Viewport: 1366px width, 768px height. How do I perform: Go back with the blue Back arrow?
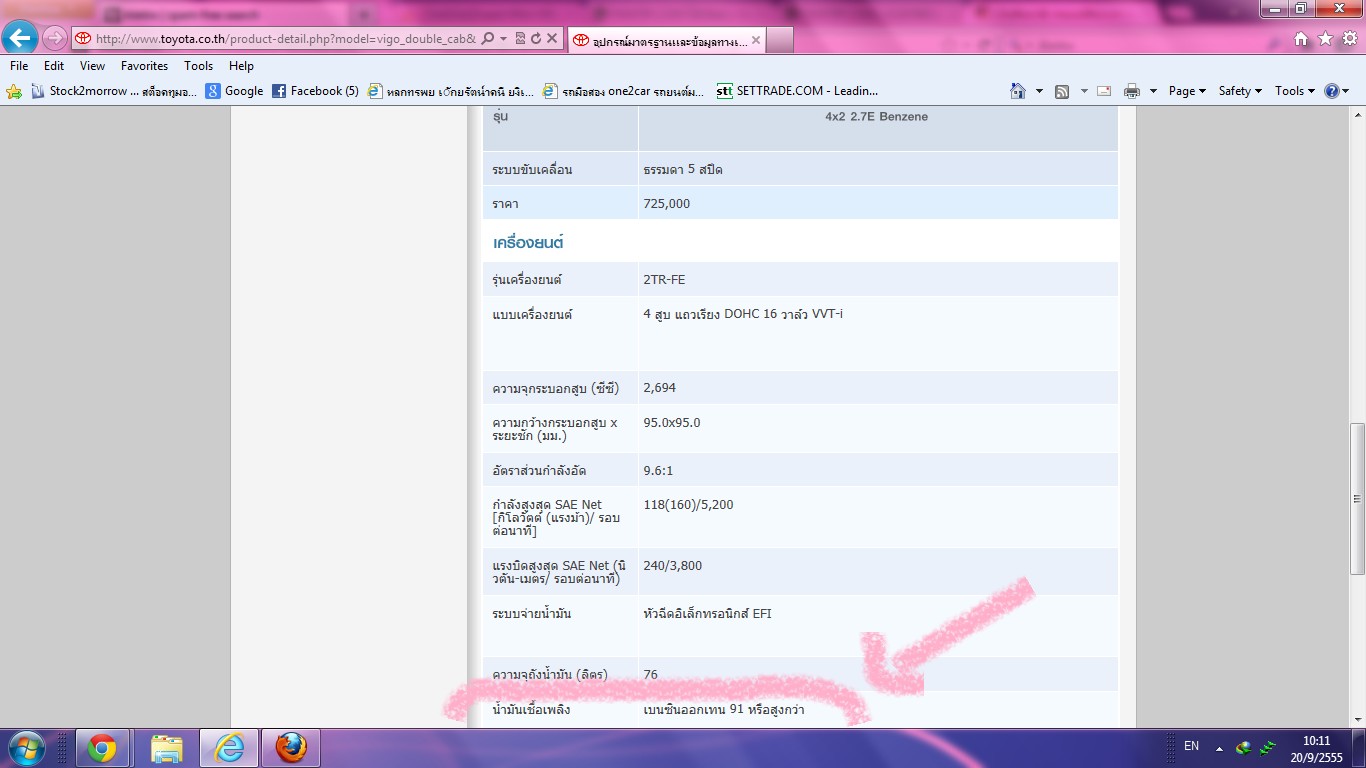pyautogui.click(x=20, y=38)
